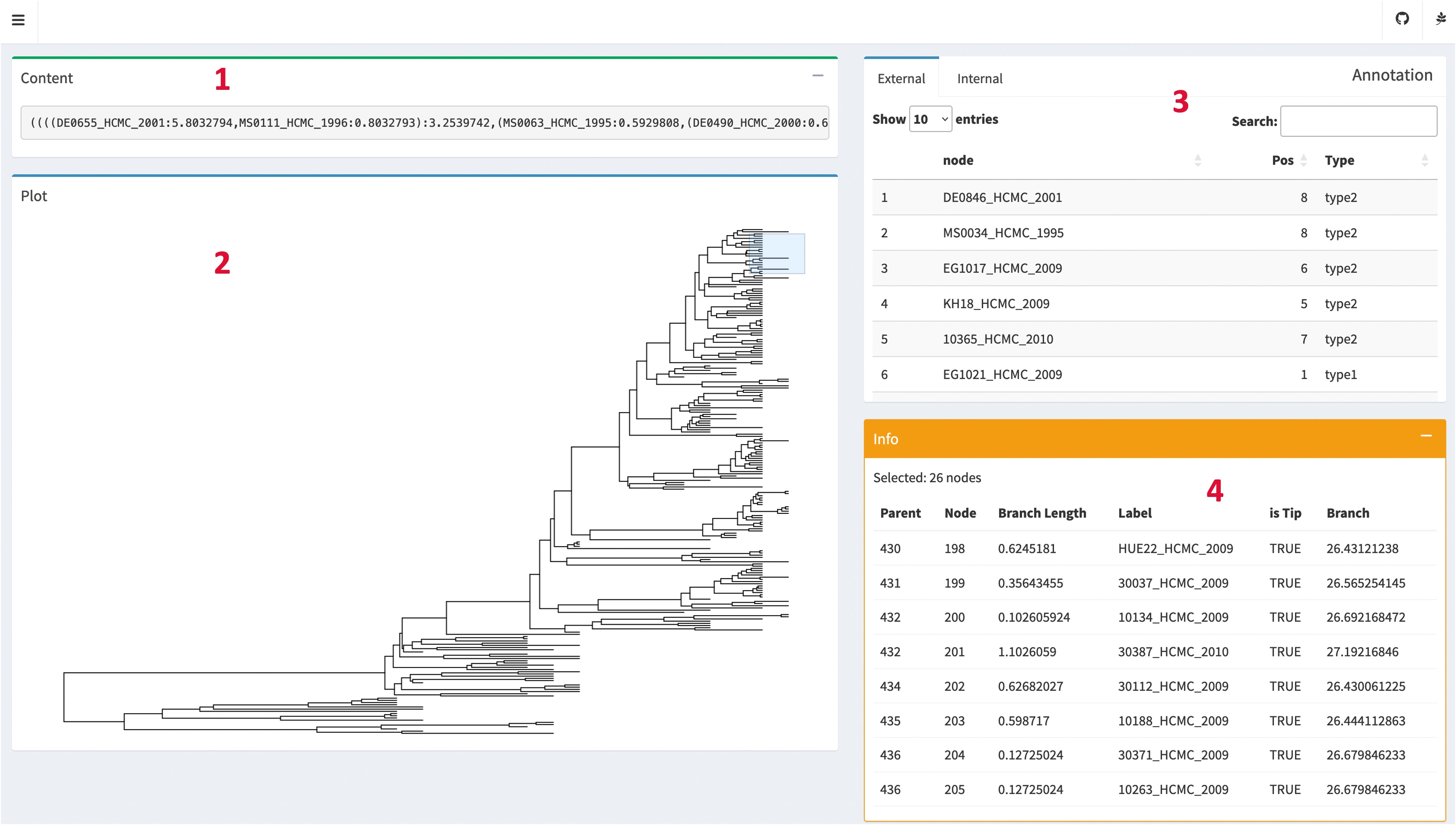Sort table by Pos column arrows
1456x825 pixels.
[1304, 160]
